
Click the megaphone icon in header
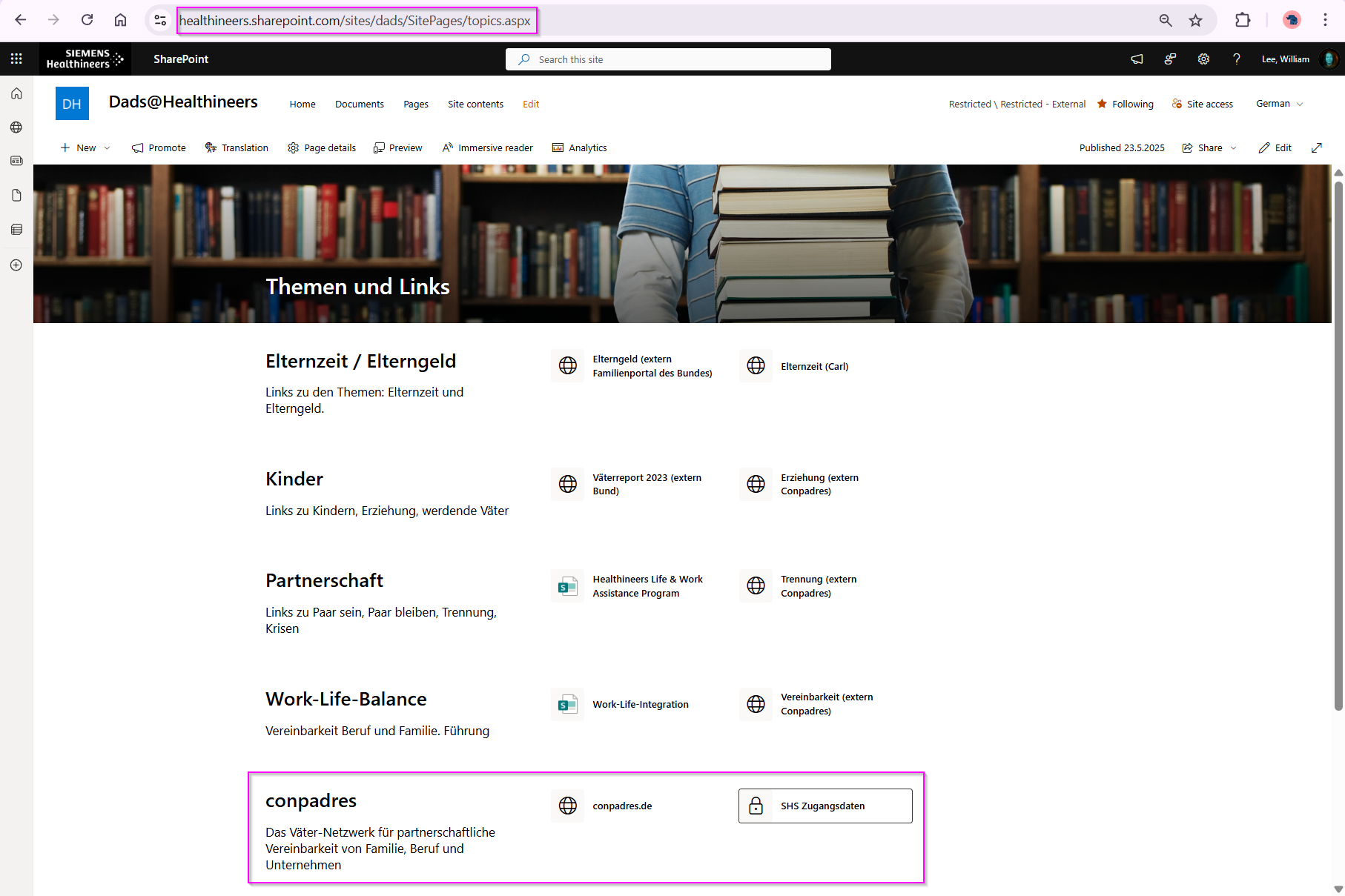point(1137,59)
